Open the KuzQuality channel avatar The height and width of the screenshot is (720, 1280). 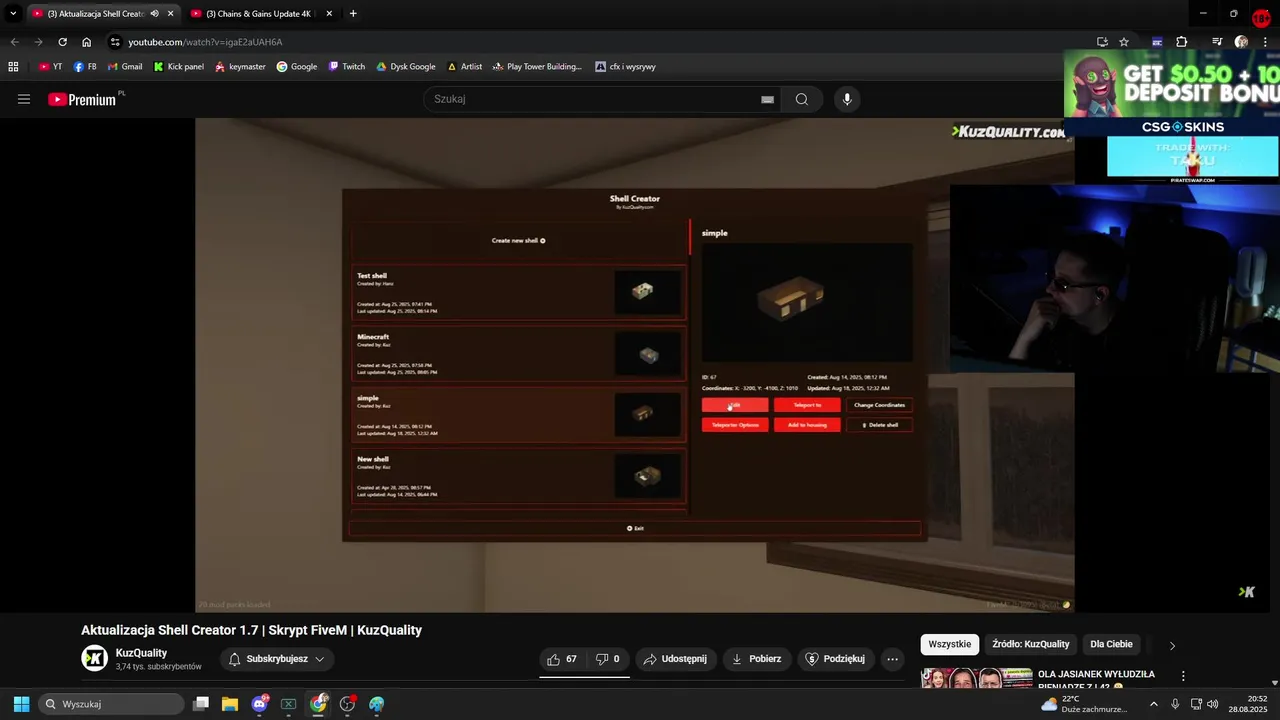pyautogui.click(x=94, y=658)
